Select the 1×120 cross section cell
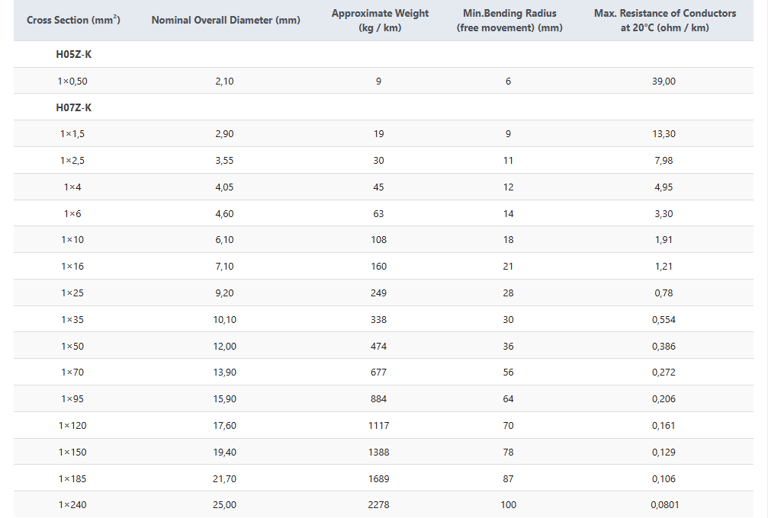Viewport: 768px width, 518px height. (x=73, y=425)
